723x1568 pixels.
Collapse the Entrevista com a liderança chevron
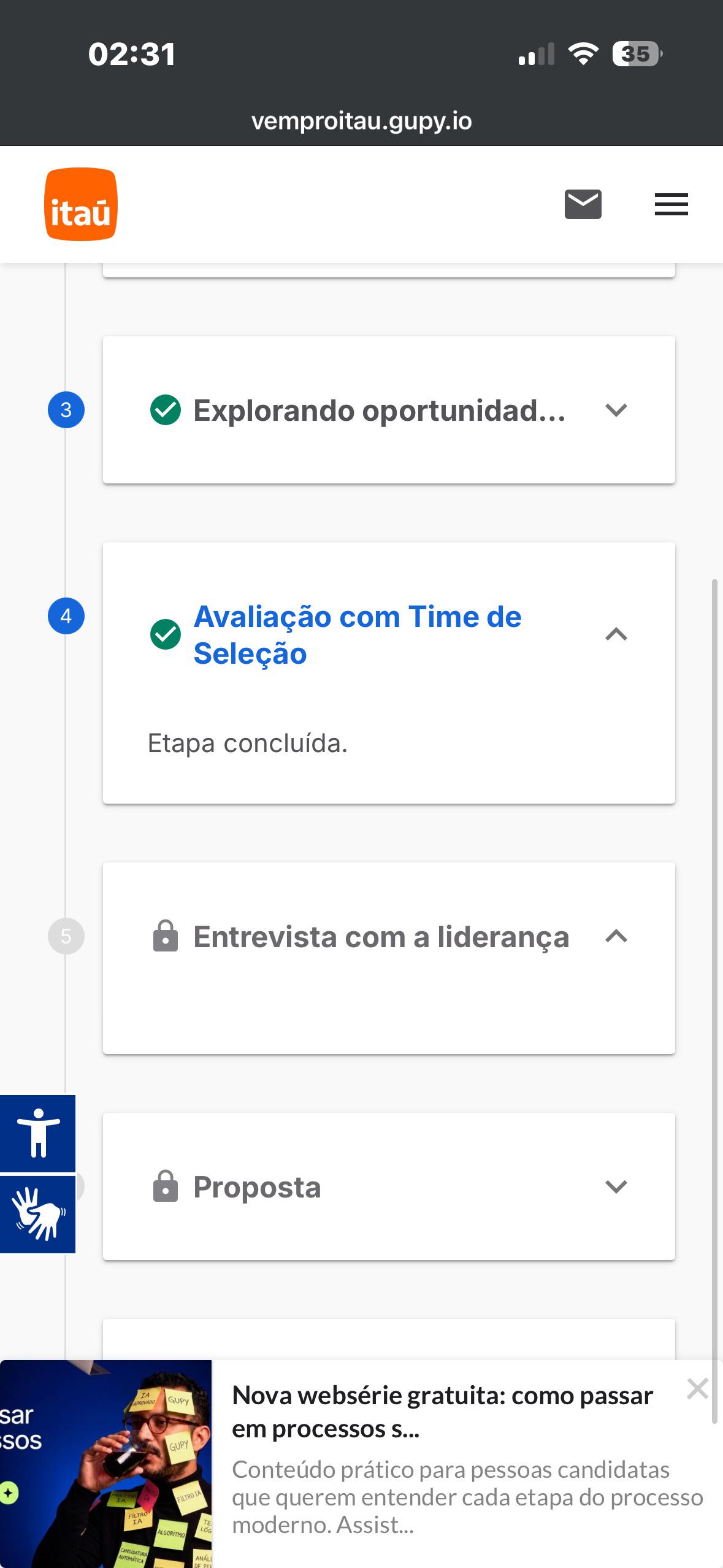pyautogui.click(x=616, y=936)
